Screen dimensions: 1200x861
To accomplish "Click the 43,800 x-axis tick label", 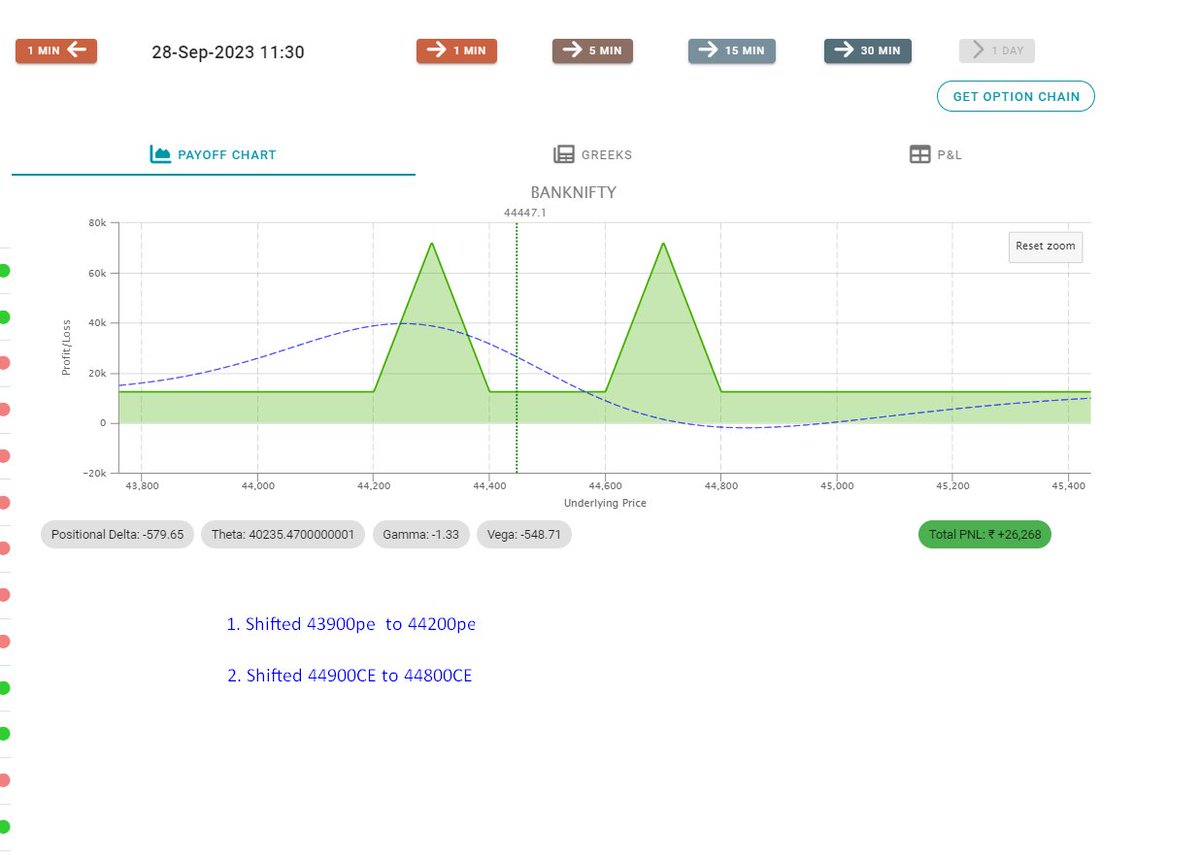I will click(141, 485).
